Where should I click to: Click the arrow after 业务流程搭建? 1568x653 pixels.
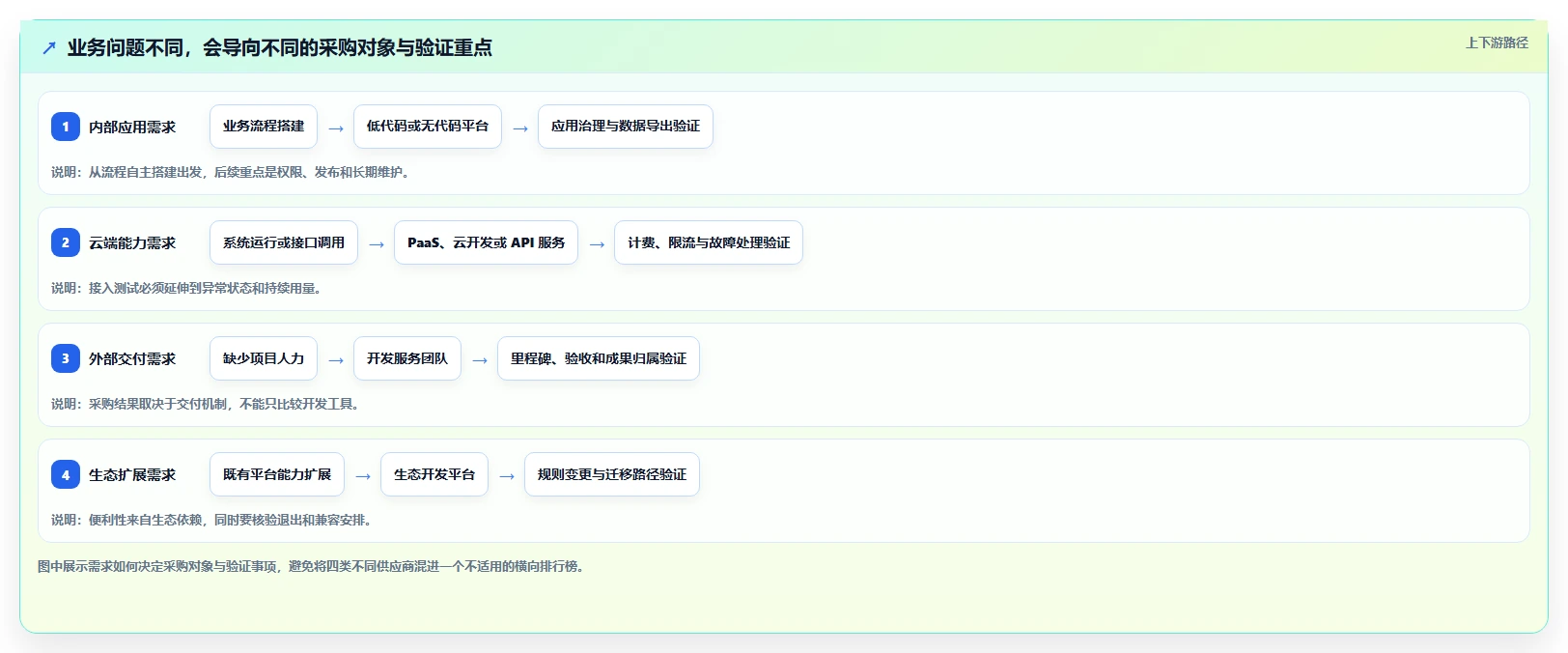pos(336,128)
